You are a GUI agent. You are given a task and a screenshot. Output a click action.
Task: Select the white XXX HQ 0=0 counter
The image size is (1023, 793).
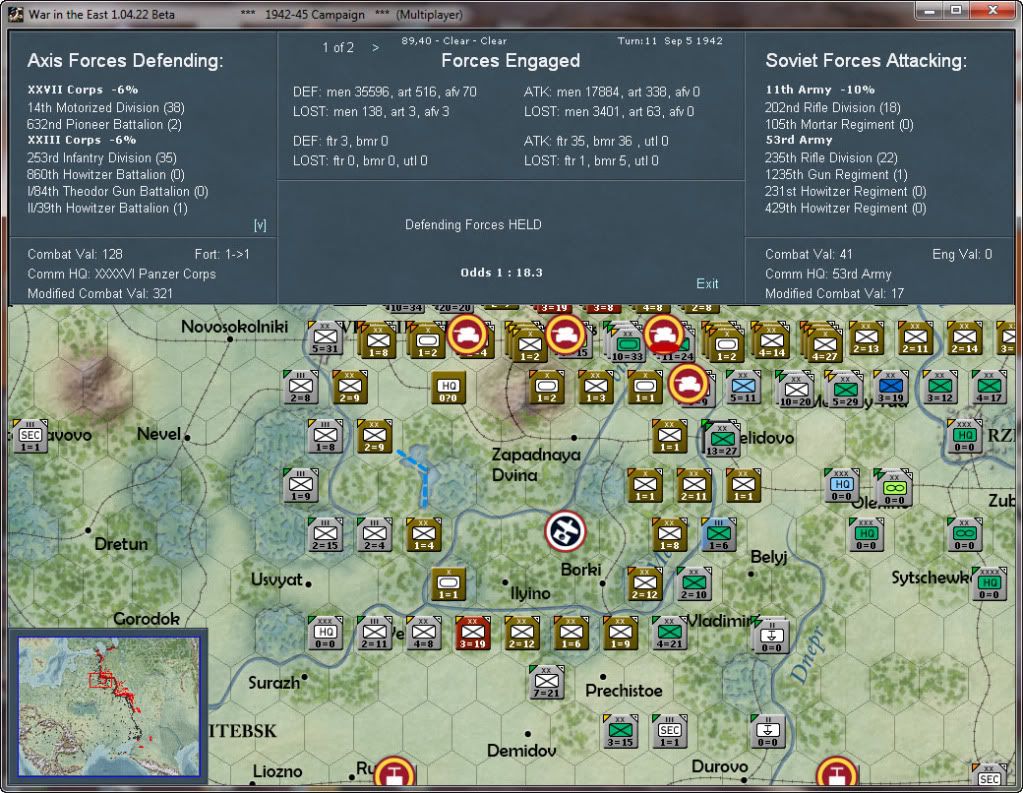click(325, 633)
